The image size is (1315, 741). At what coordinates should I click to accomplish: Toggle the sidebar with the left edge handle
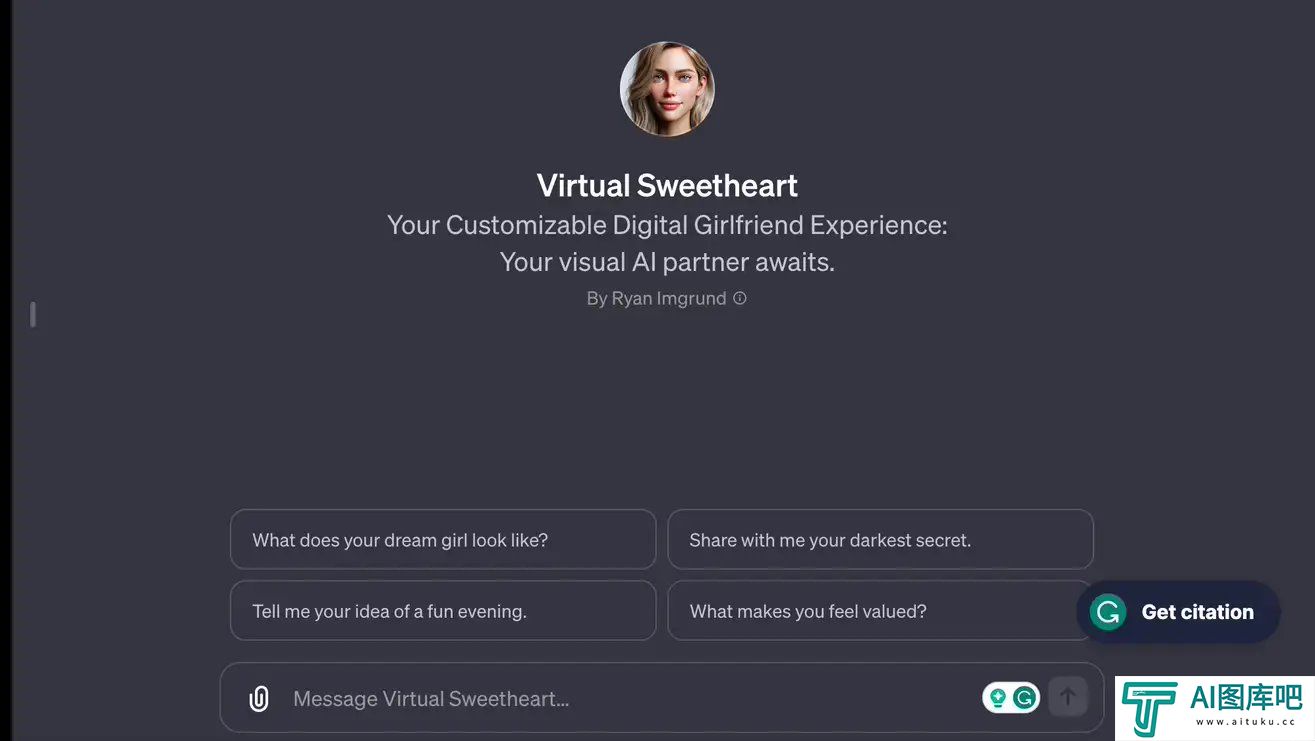click(x=33, y=314)
